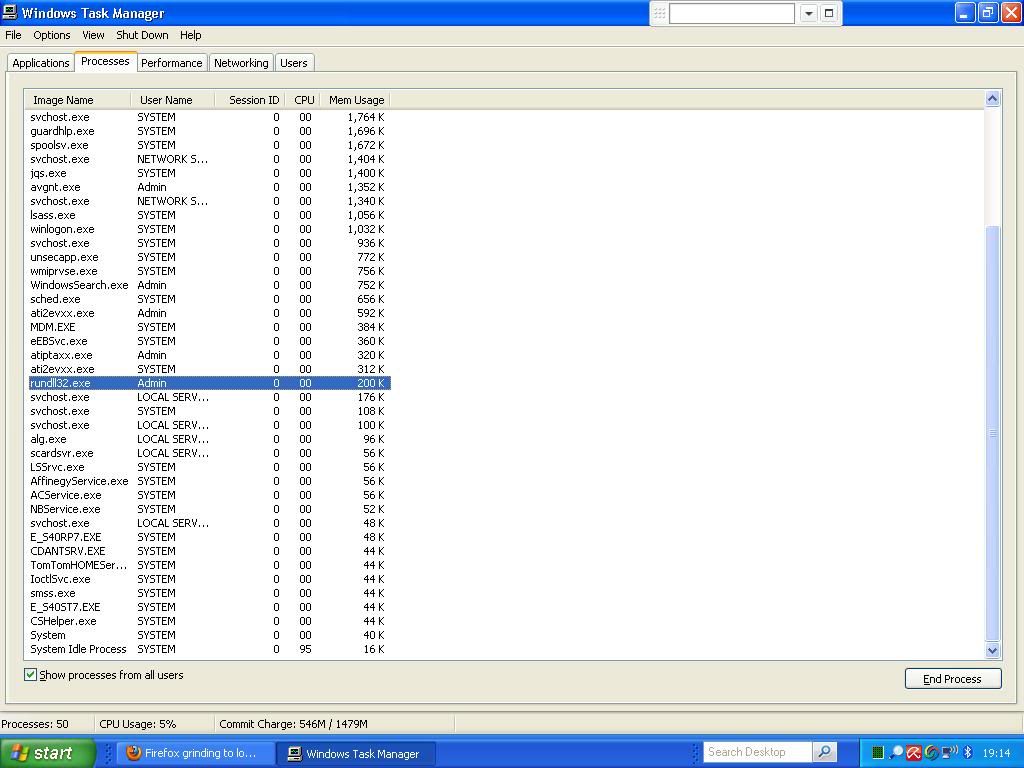Open the wireless network tray icon
The image size is (1024, 768).
pyautogui.click(x=949, y=753)
